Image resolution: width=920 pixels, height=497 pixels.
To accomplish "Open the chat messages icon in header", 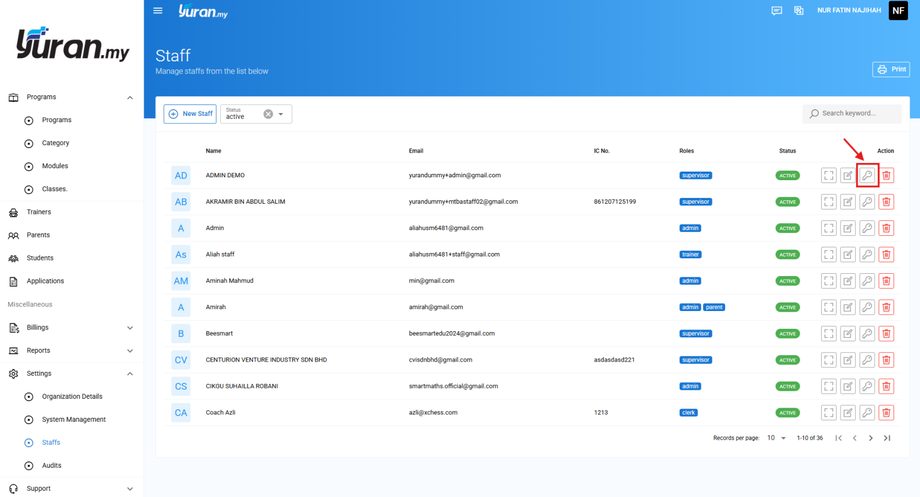I will point(777,11).
